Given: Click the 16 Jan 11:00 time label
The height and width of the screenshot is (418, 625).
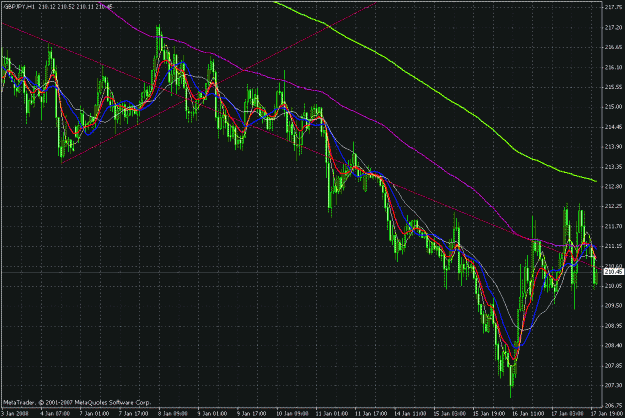Looking at the screenshot, I should 528,414.
